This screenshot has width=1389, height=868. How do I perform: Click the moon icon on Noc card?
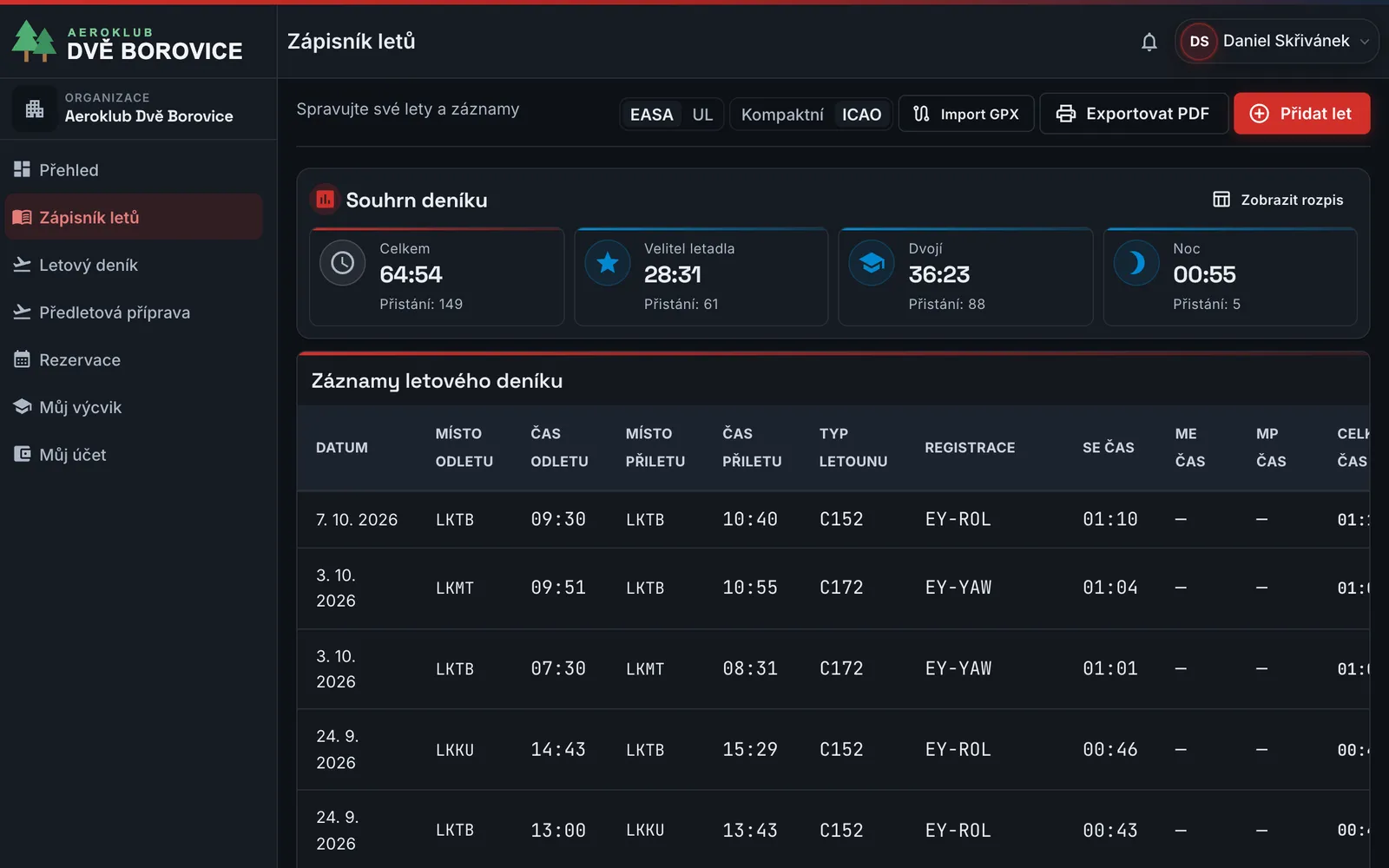[x=1136, y=262]
